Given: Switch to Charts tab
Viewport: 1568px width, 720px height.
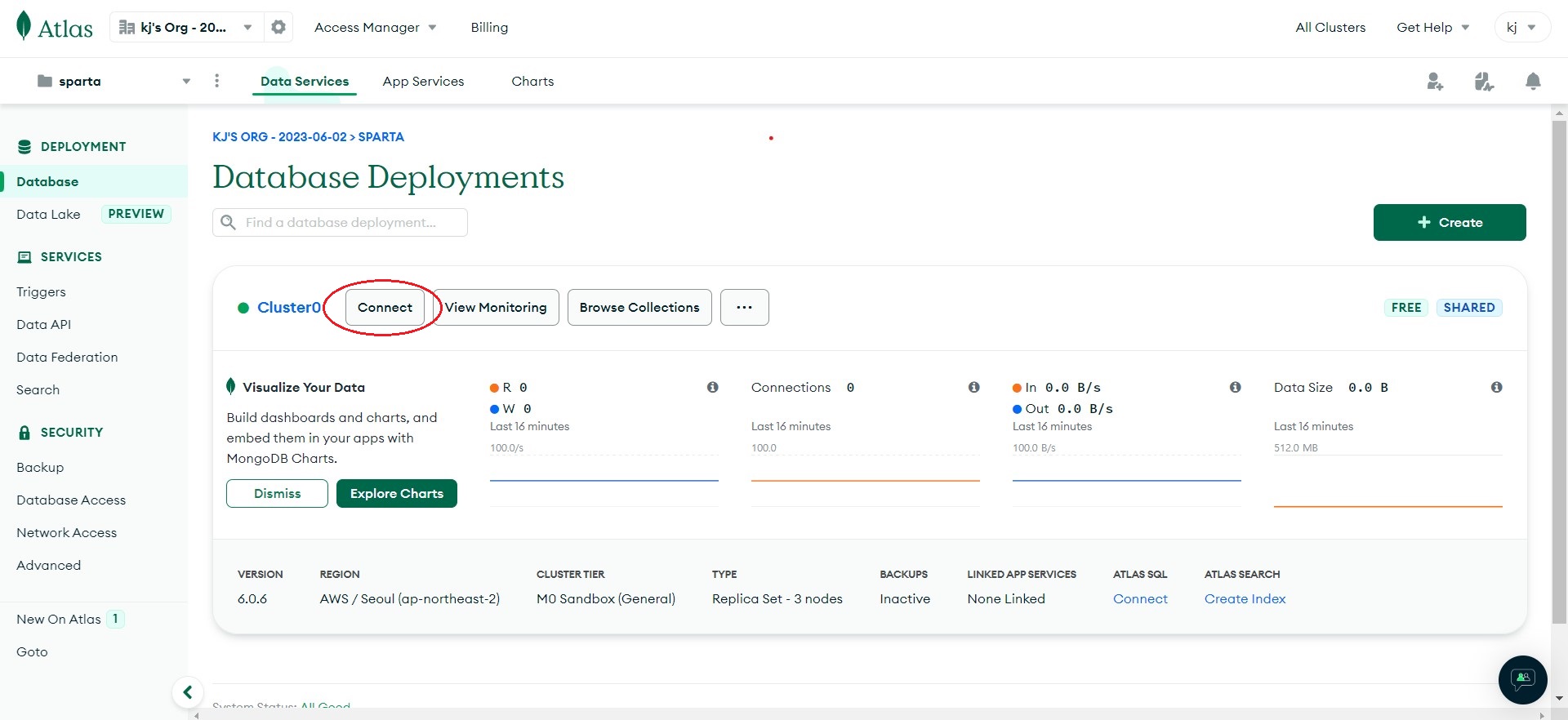Looking at the screenshot, I should 532,81.
